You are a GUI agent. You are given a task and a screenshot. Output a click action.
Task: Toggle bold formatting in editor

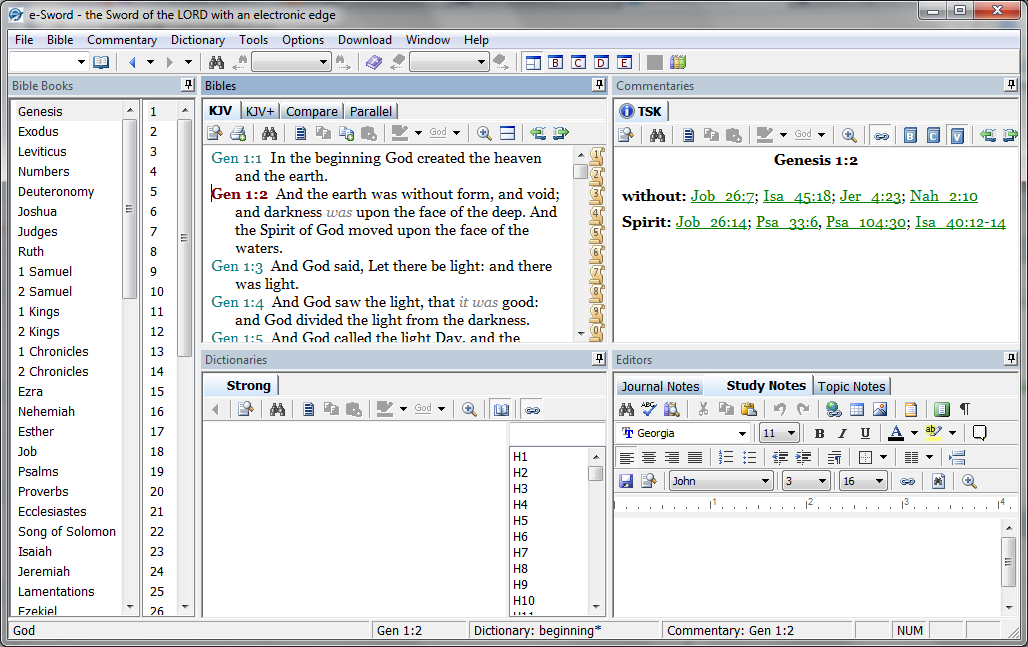pos(820,433)
